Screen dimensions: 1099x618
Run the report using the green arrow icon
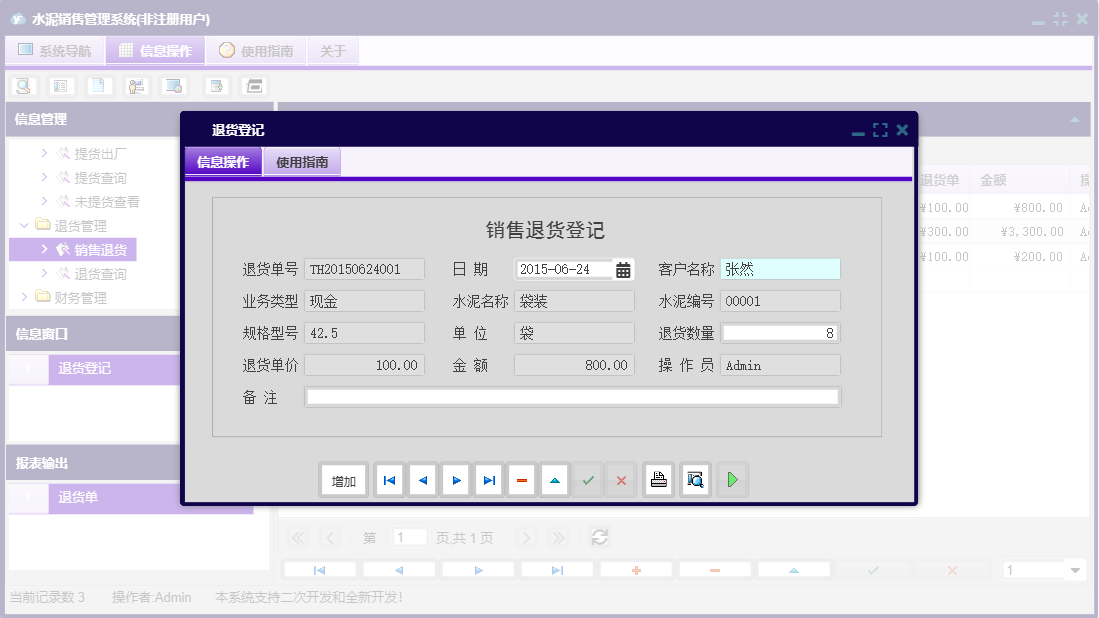pos(731,480)
